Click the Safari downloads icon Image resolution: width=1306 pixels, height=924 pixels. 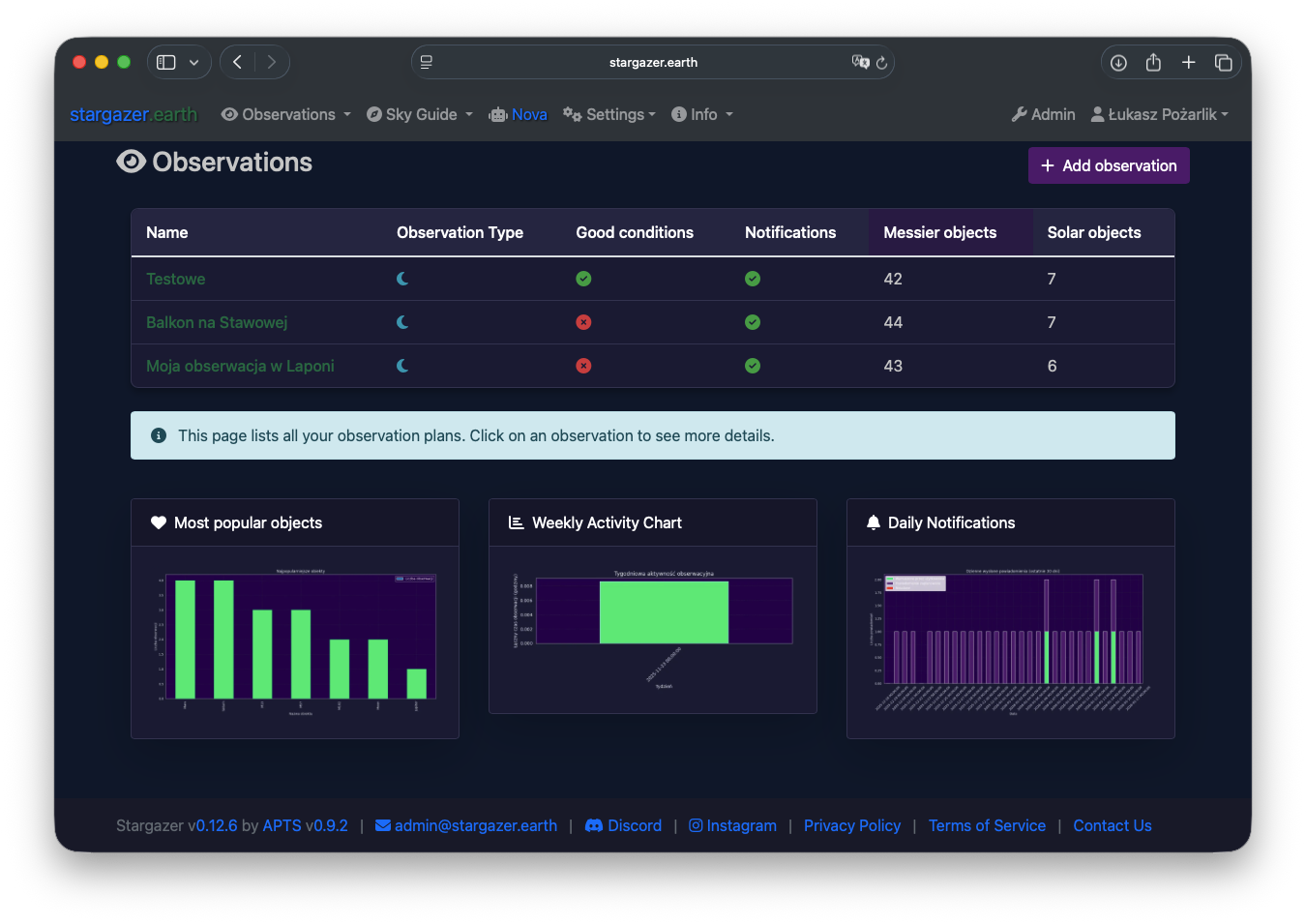coord(1118,63)
